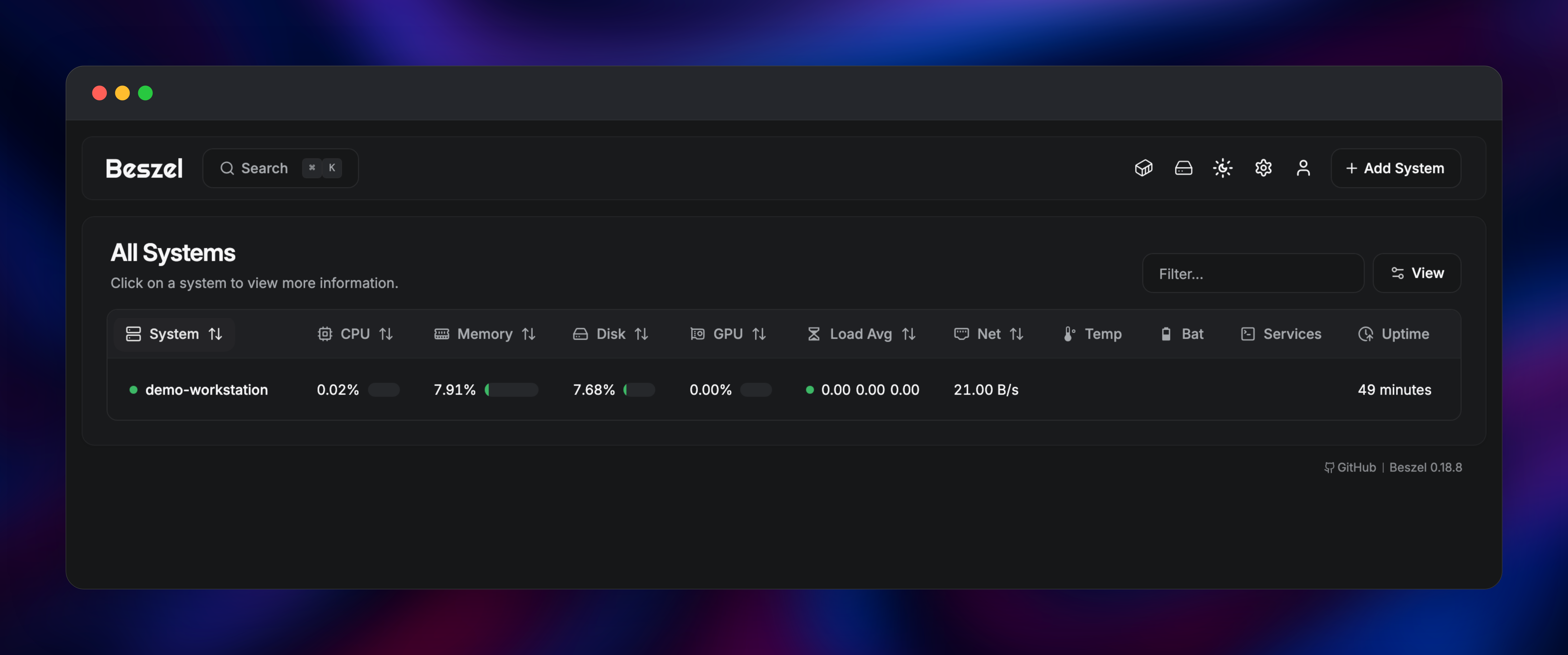Open the Beszel 0.18.8 version link

tap(1425, 468)
